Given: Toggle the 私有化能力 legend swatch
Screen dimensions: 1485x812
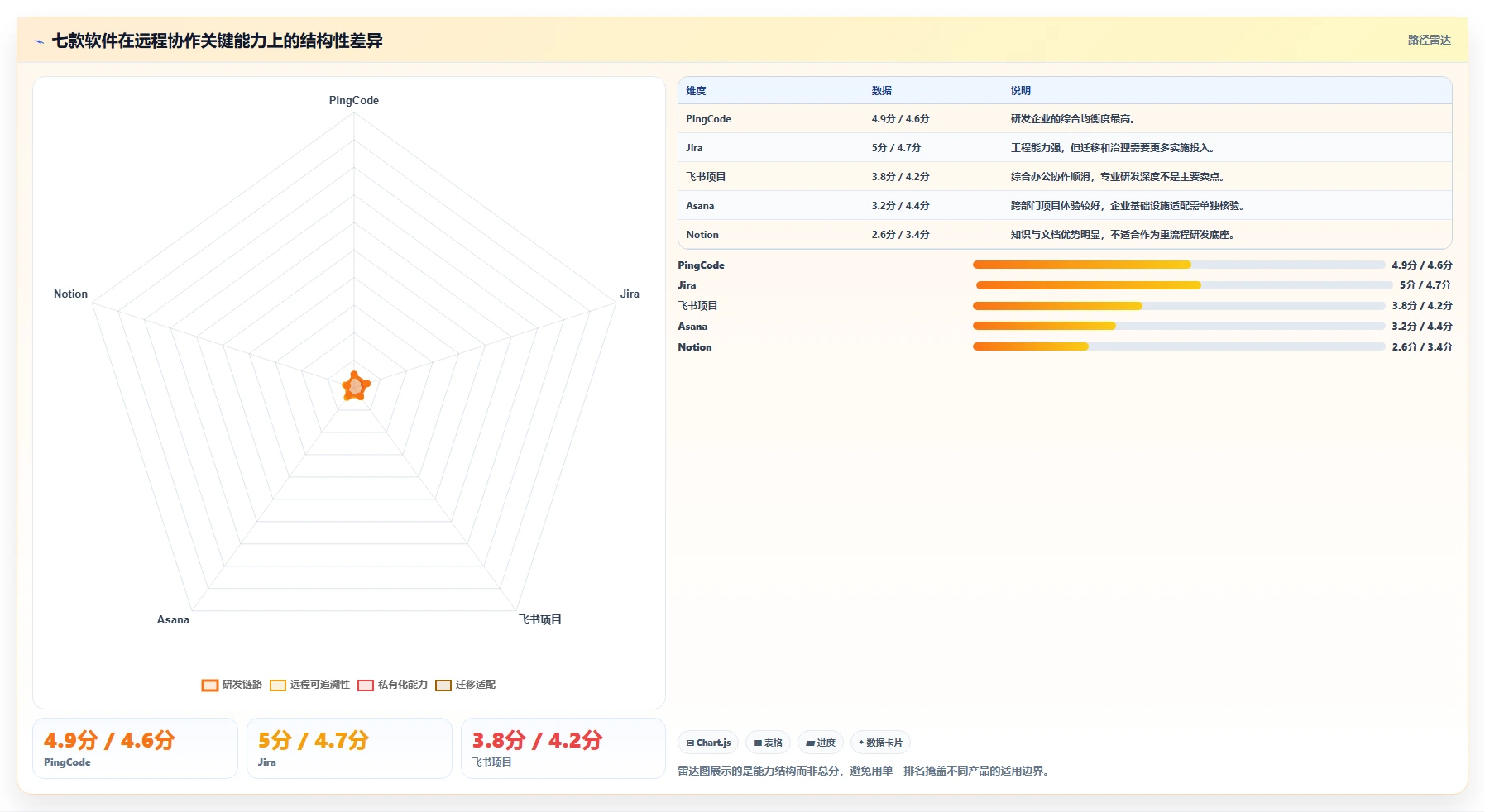Looking at the screenshot, I should pyautogui.click(x=366, y=685).
